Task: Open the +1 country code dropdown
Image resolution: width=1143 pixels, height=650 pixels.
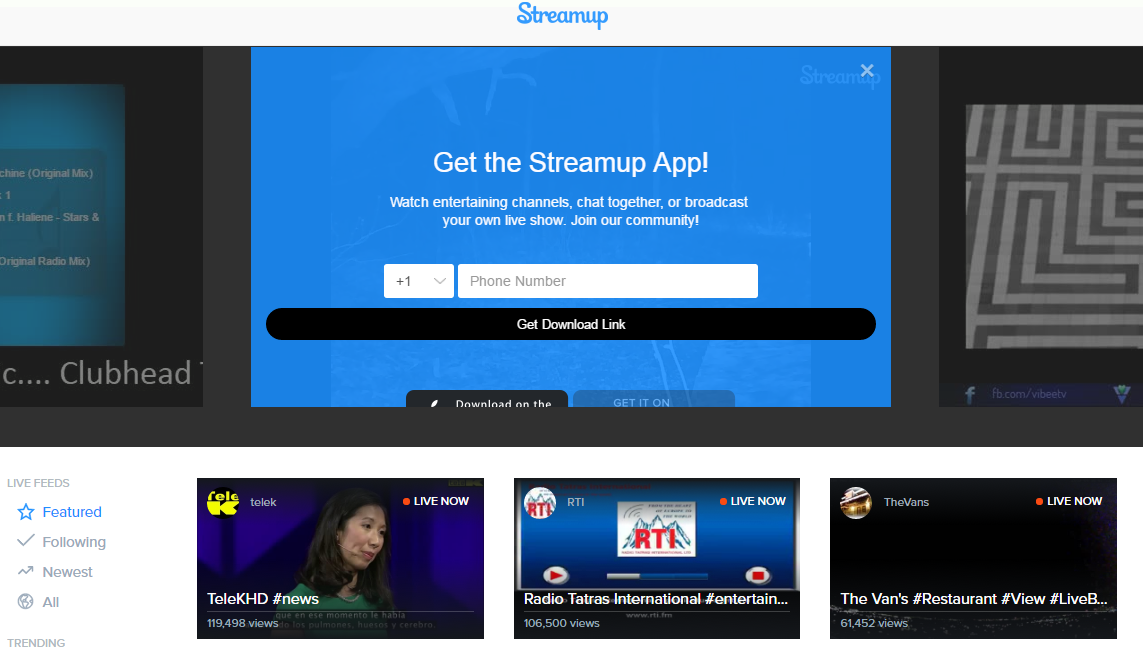Action: tap(419, 281)
